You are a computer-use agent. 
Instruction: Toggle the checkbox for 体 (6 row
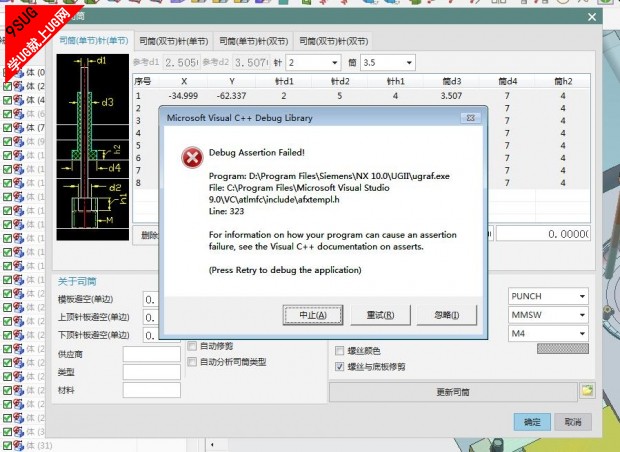[x=7, y=114]
